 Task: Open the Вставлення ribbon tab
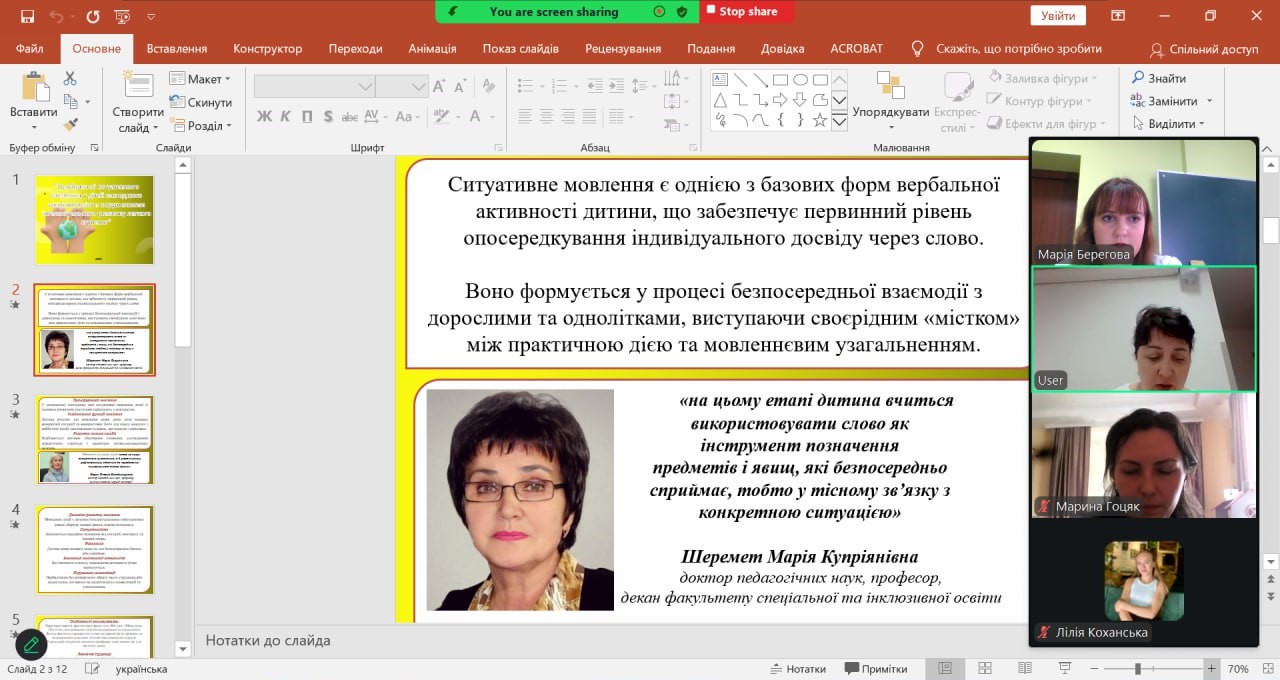[177, 48]
